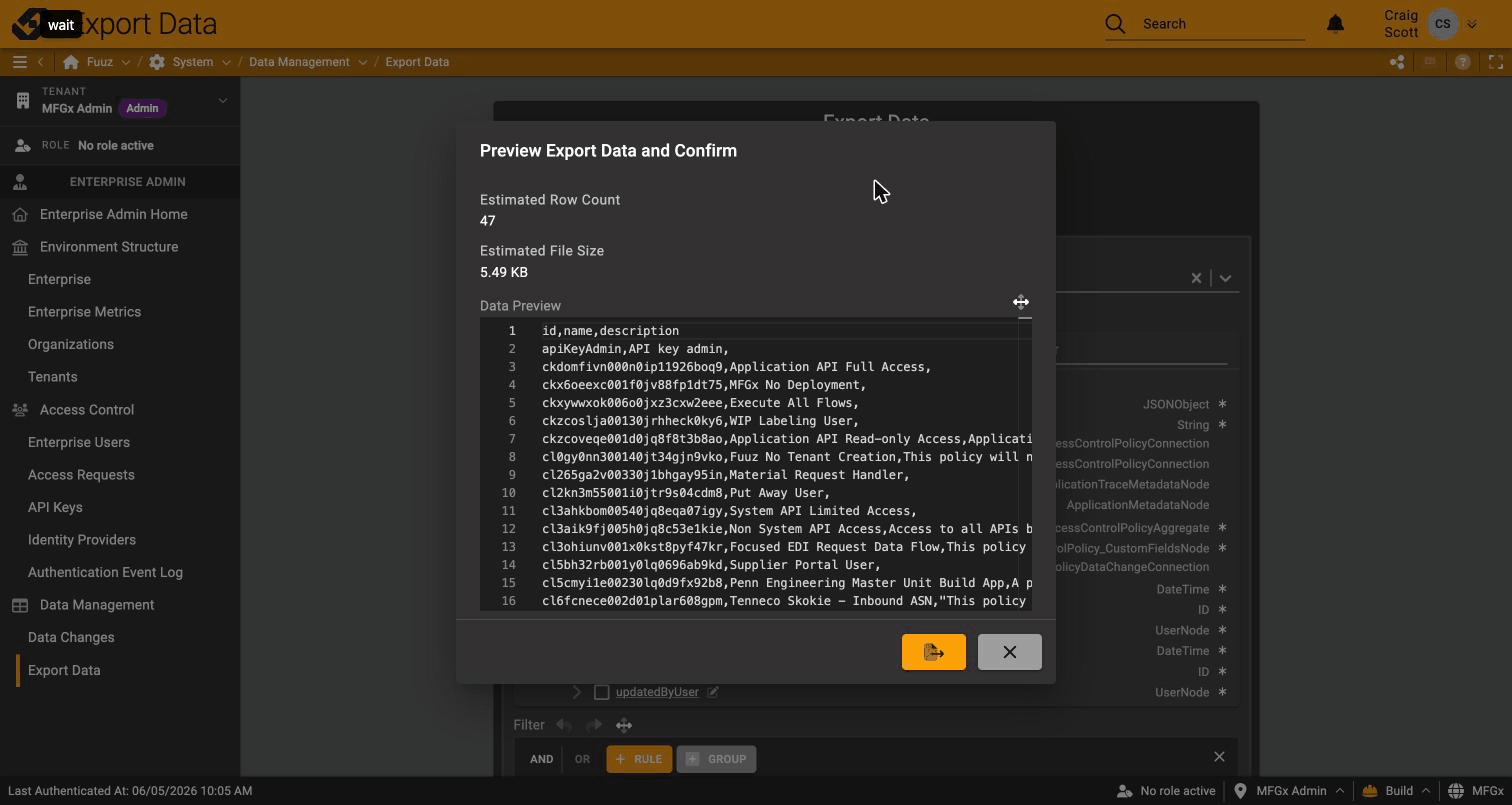1512x805 pixels.
Task: Add a filter RULE
Action: [x=639, y=759]
